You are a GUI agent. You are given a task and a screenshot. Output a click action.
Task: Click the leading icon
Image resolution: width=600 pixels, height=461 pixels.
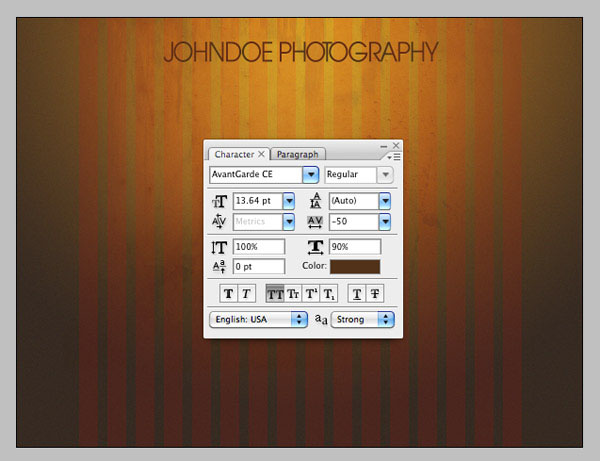click(315, 201)
